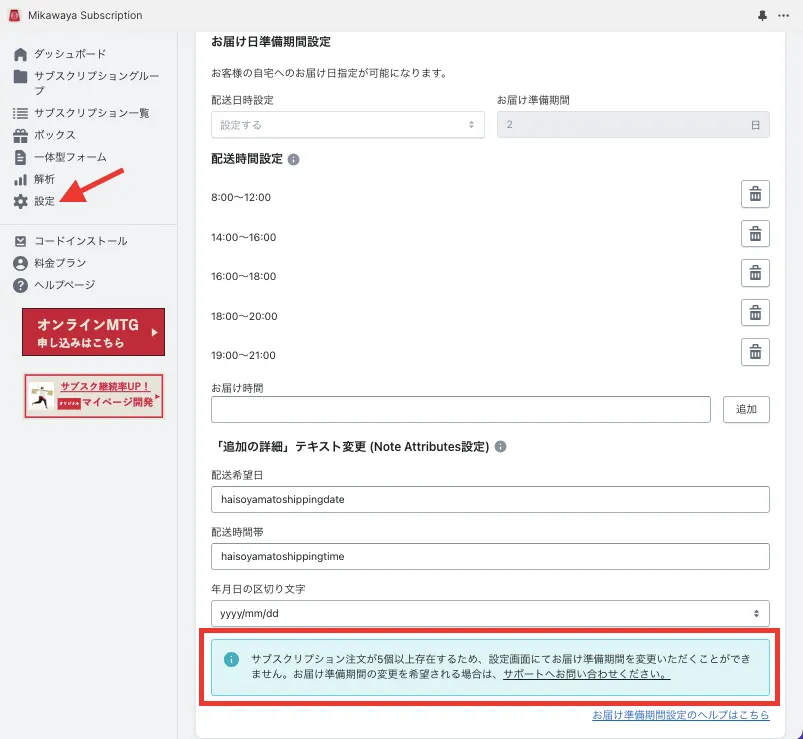Click the お届け日準備期間設定 heading
The image size is (803, 739).
271,42
